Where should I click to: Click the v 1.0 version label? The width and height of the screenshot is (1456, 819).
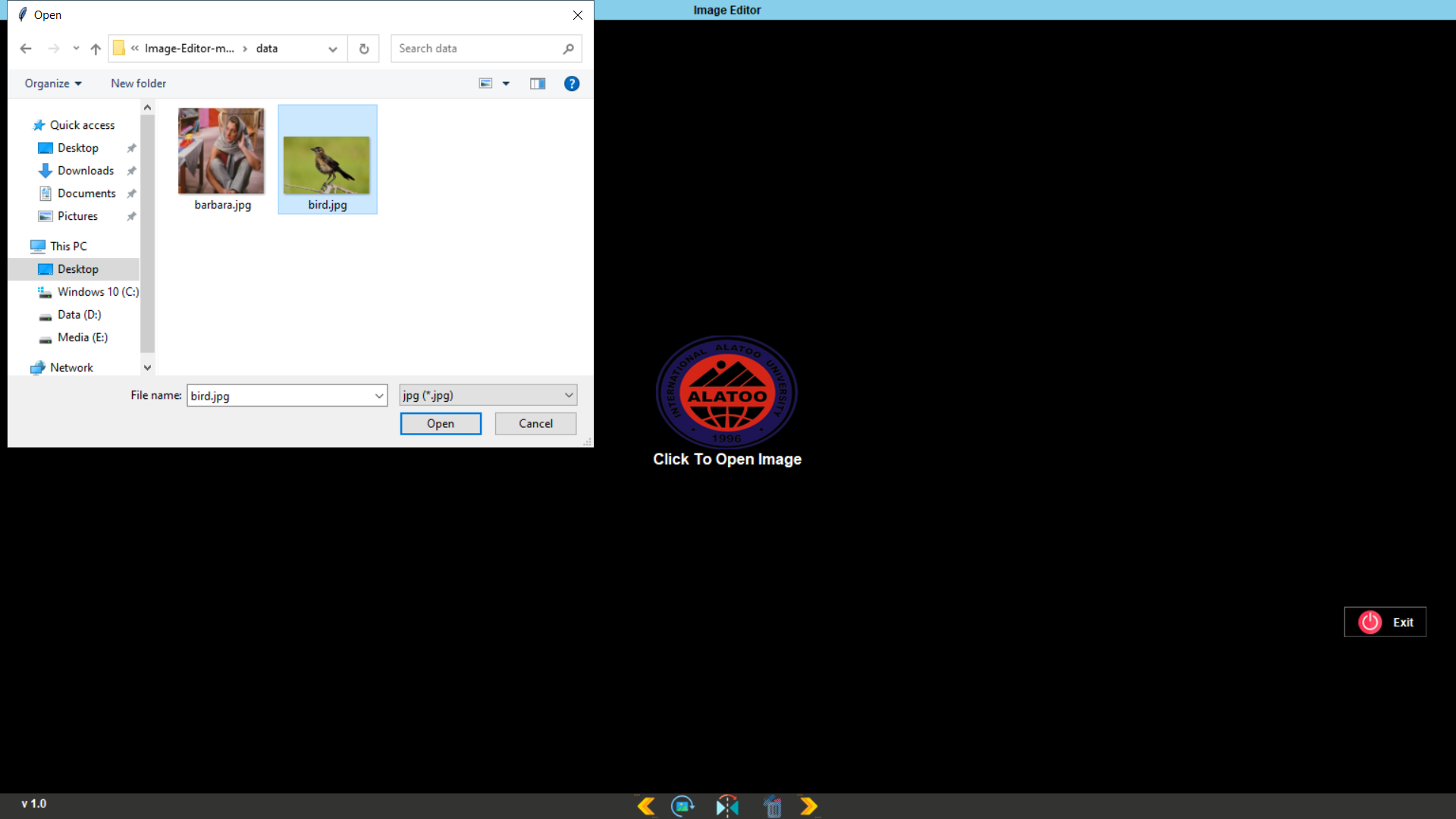pos(34,803)
